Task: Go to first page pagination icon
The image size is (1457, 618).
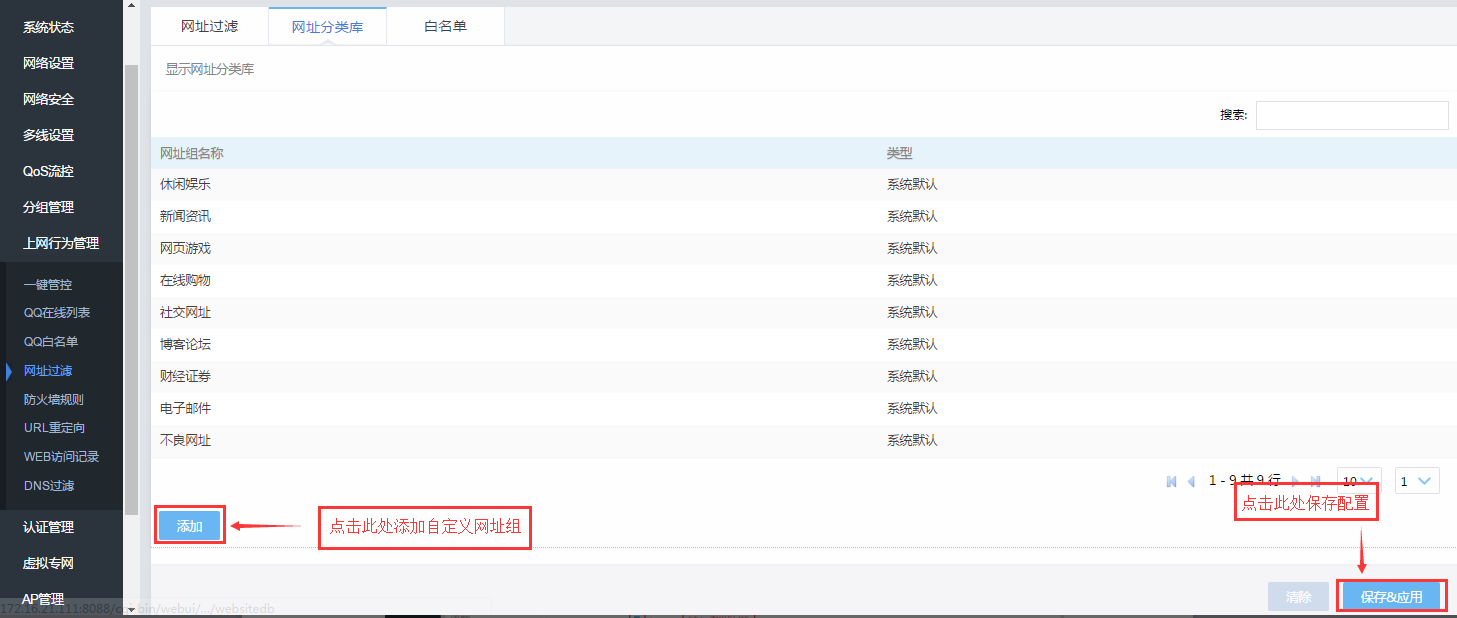Action: pos(1171,481)
